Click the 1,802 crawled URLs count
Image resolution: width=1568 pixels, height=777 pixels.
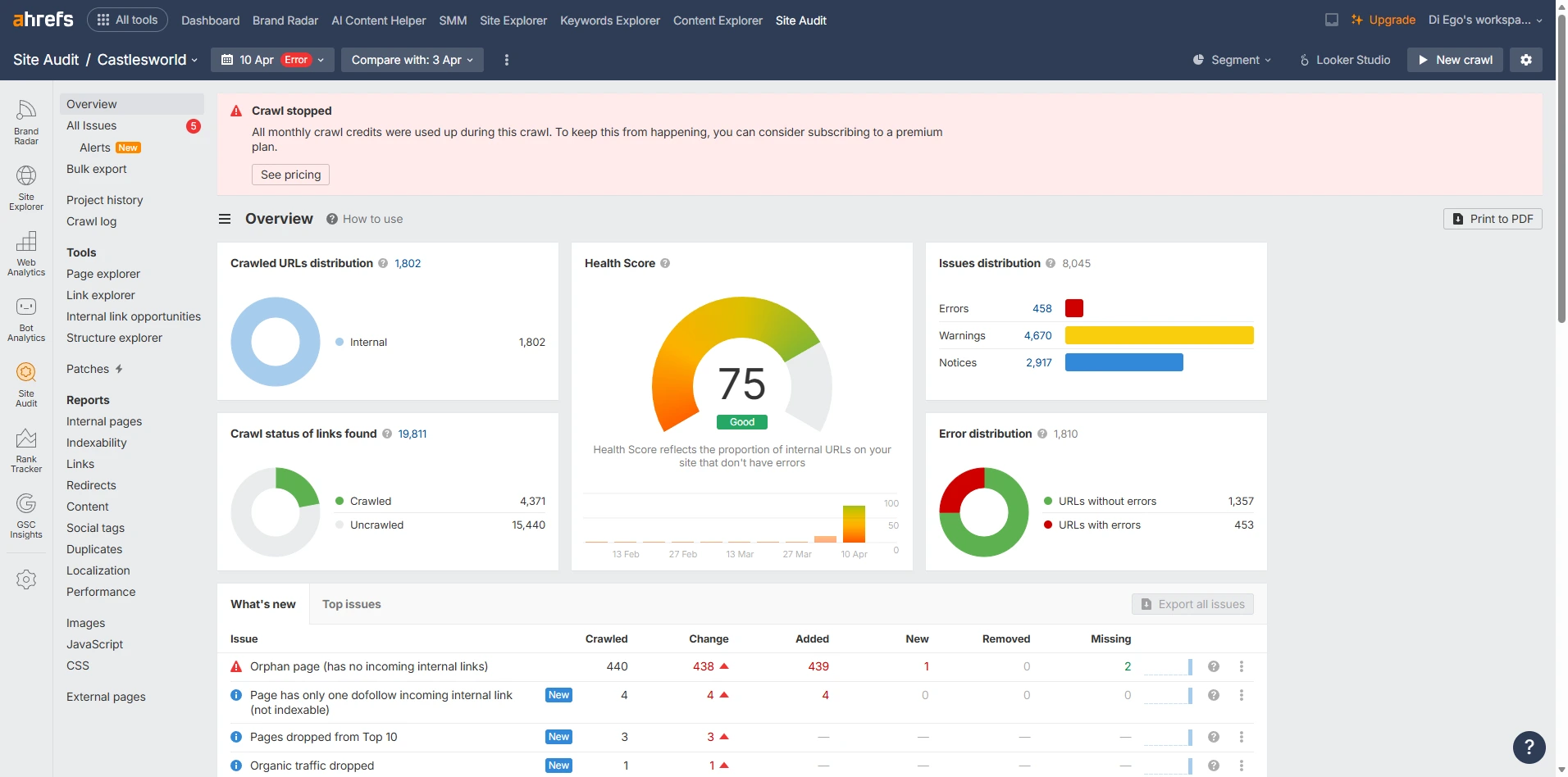click(408, 263)
